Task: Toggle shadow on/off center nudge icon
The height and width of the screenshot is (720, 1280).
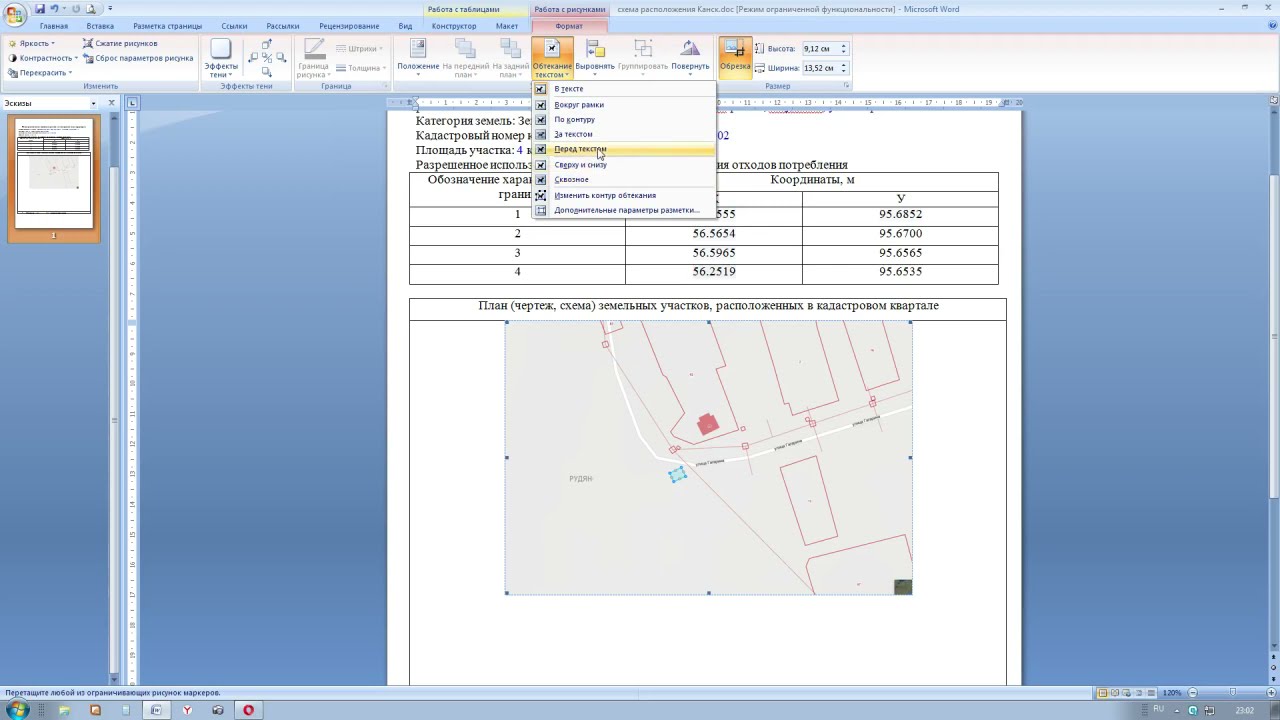Action: [267, 58]
